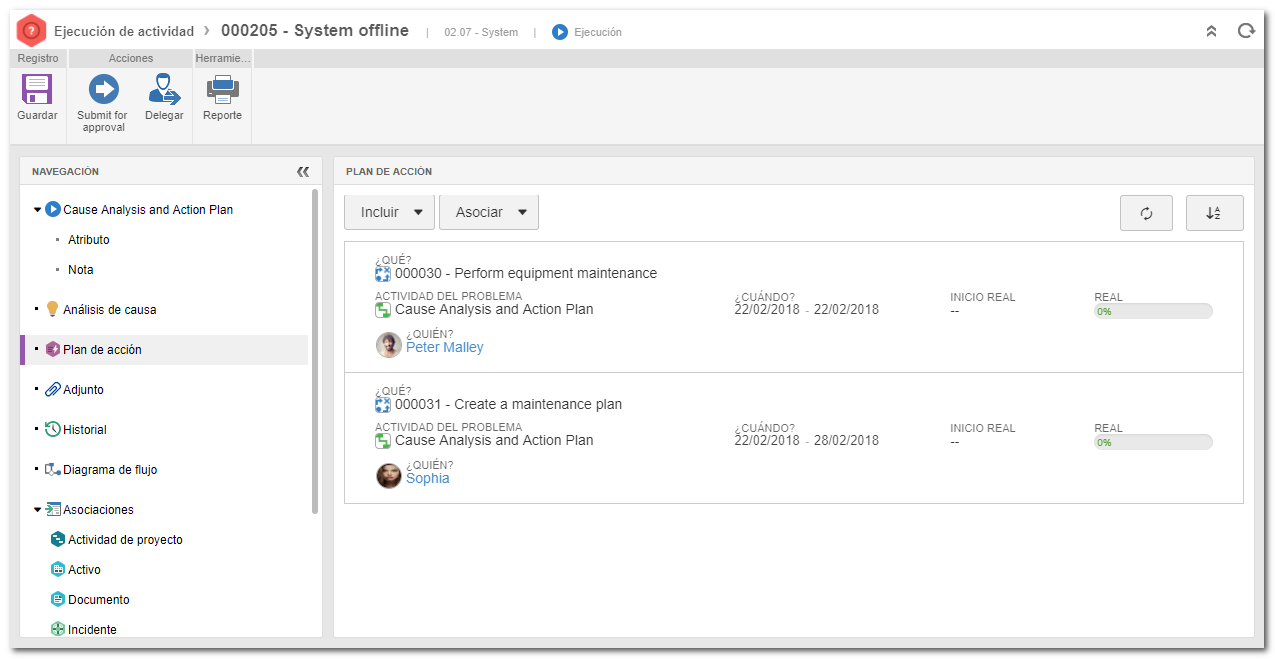Click the Incidente hexagon icon
Viewport: 1275px width, 659px height.
pos(58,630)
